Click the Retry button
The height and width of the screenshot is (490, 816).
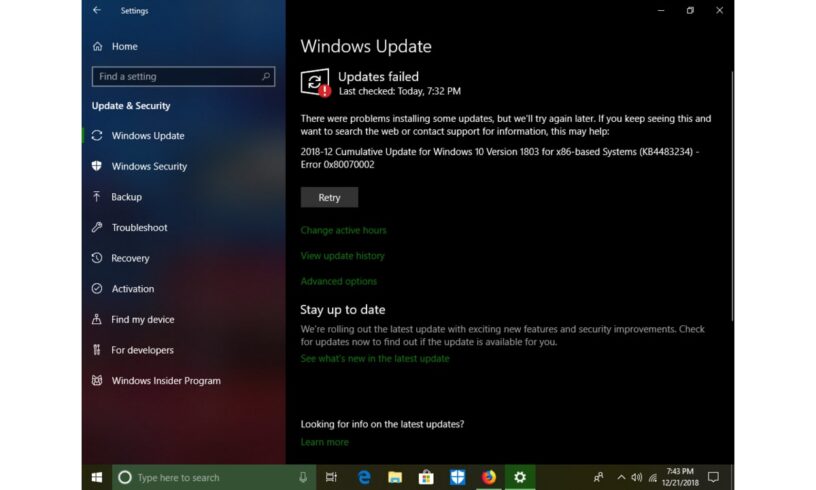[329, 198]
